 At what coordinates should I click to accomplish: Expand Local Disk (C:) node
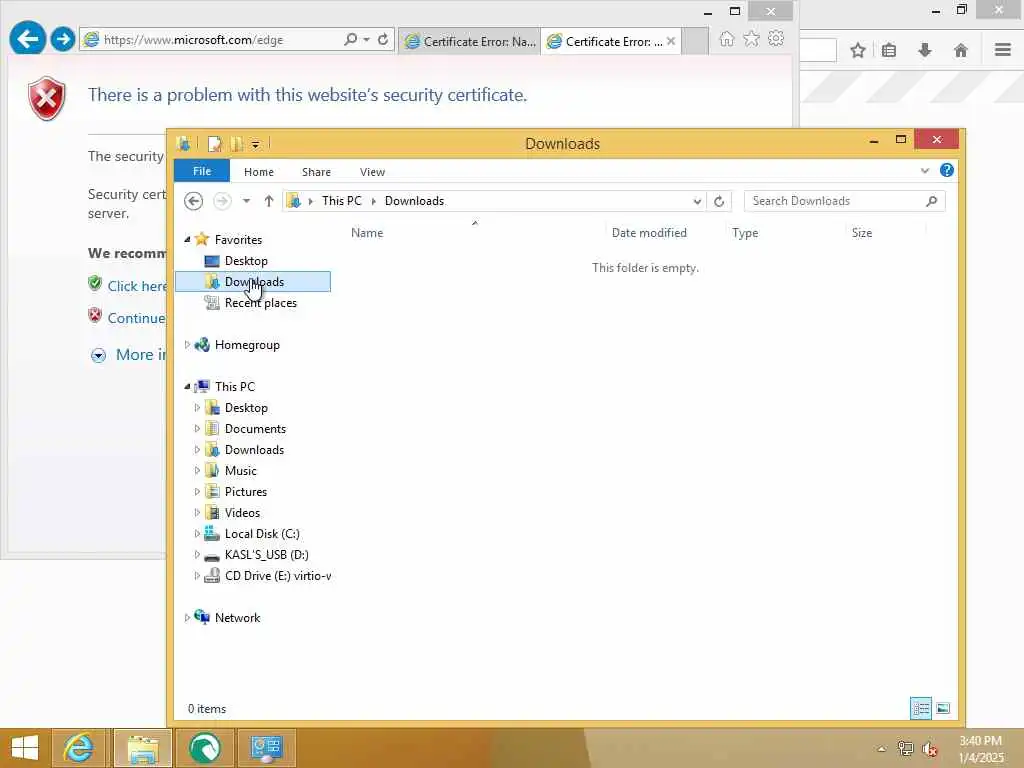click(x=197, y=534)
